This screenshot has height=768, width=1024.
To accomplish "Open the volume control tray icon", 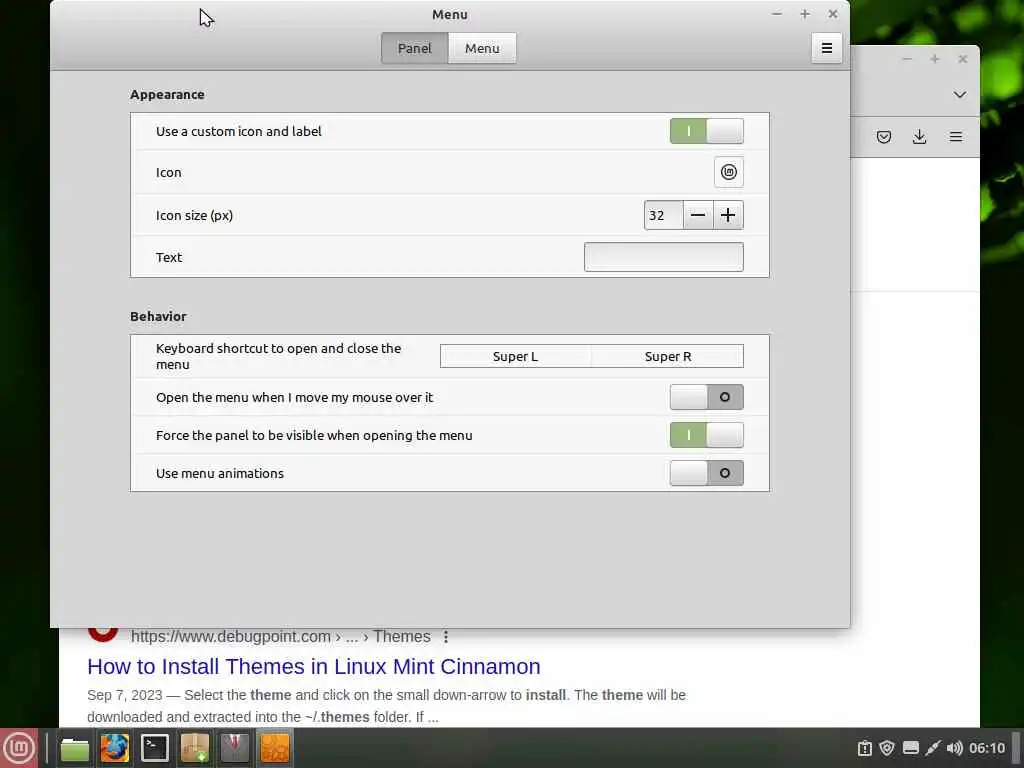I will pos(954,748).
